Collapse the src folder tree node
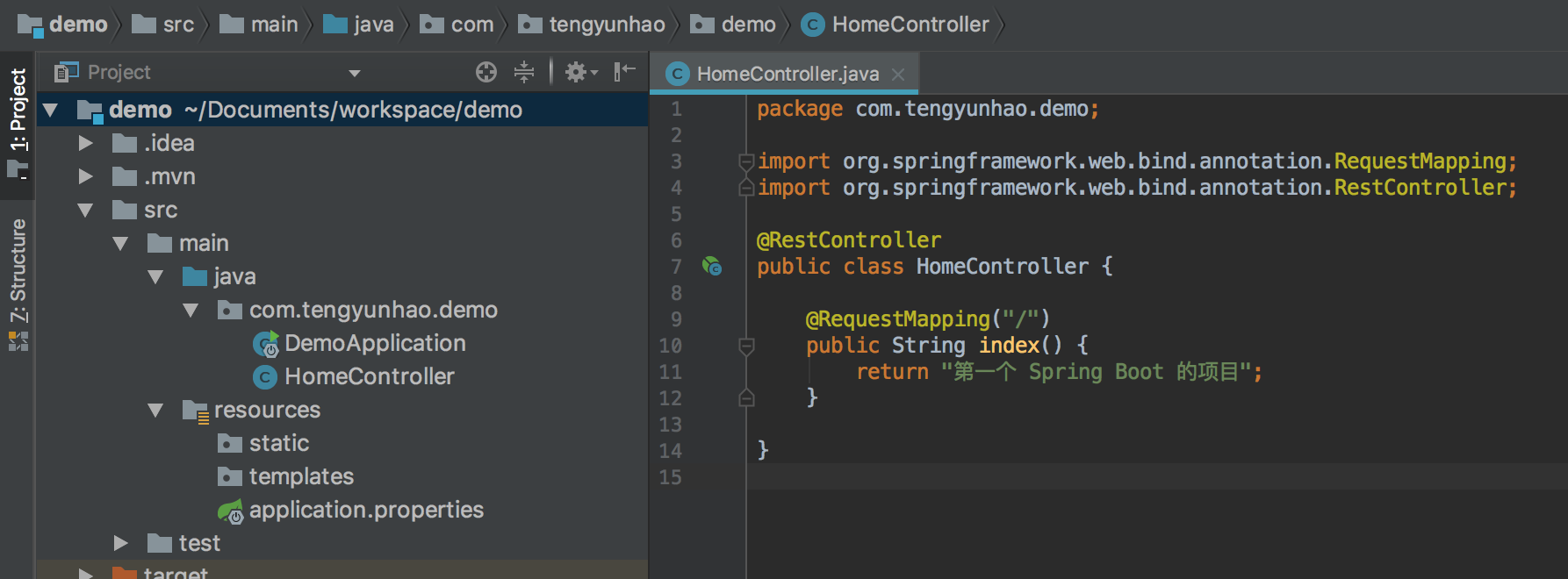Image resolution: width=1568 pixels, height=579 pixels. [x=86, y=210]
